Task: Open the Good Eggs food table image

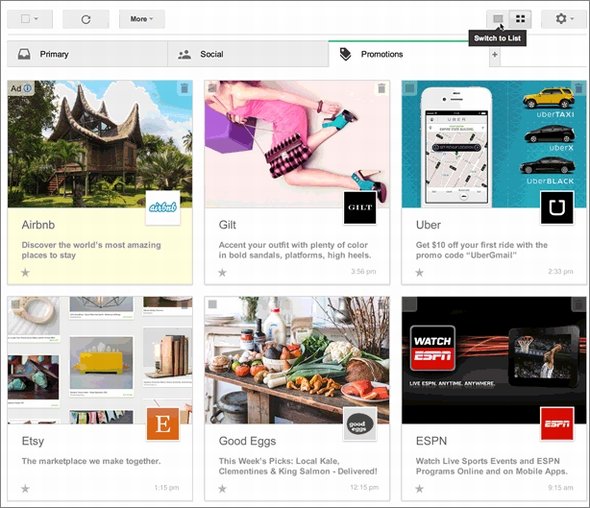Action: (297, 360)
